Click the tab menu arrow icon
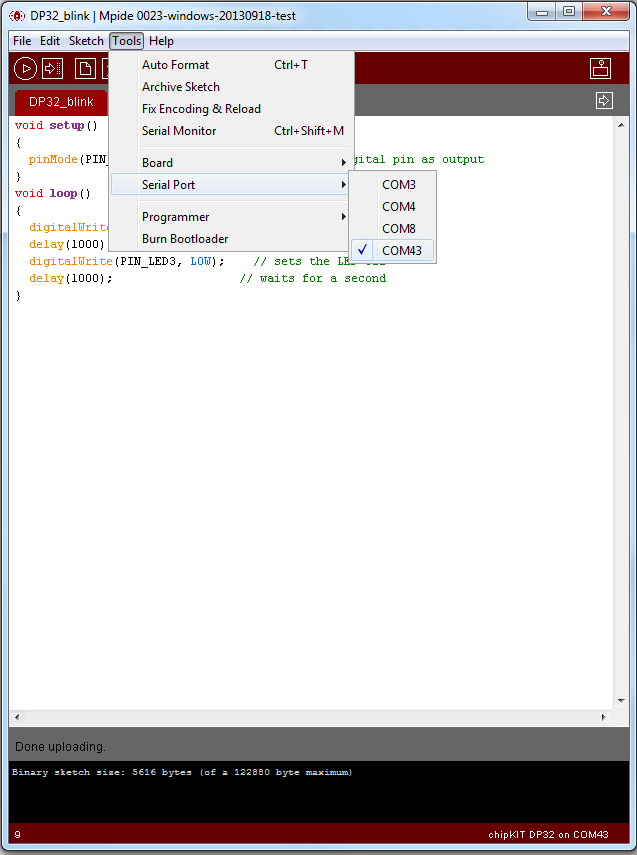Viewport: 637px width, 855px height. 604,100
